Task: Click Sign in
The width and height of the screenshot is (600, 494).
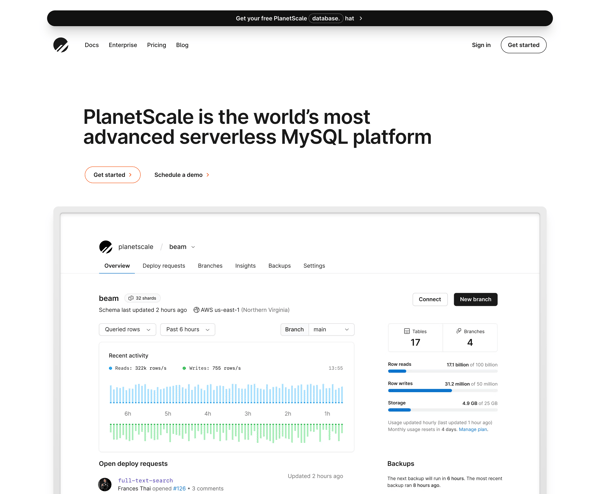Action: tap(481, 45)
